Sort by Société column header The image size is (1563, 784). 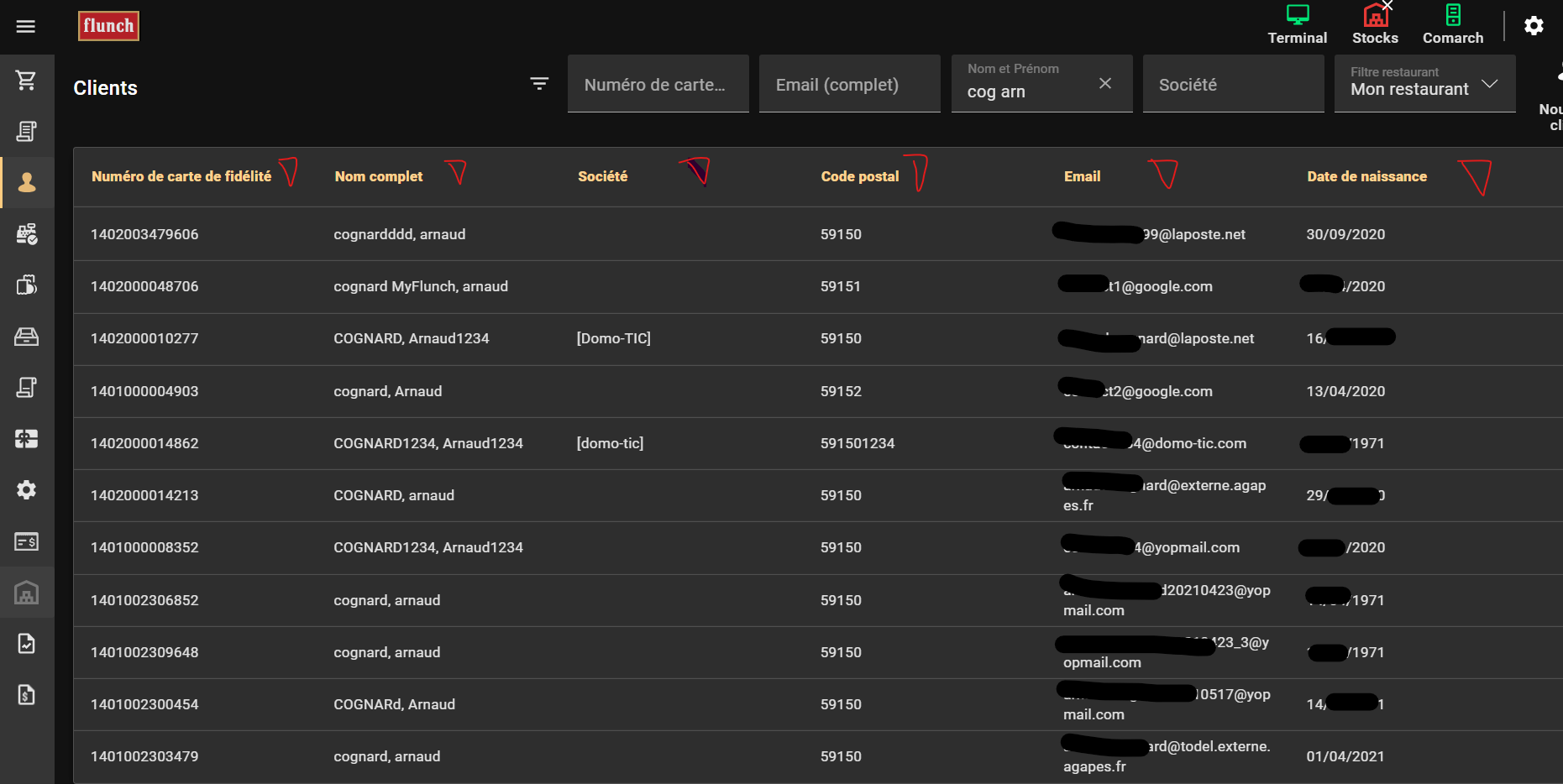point(603,176)
